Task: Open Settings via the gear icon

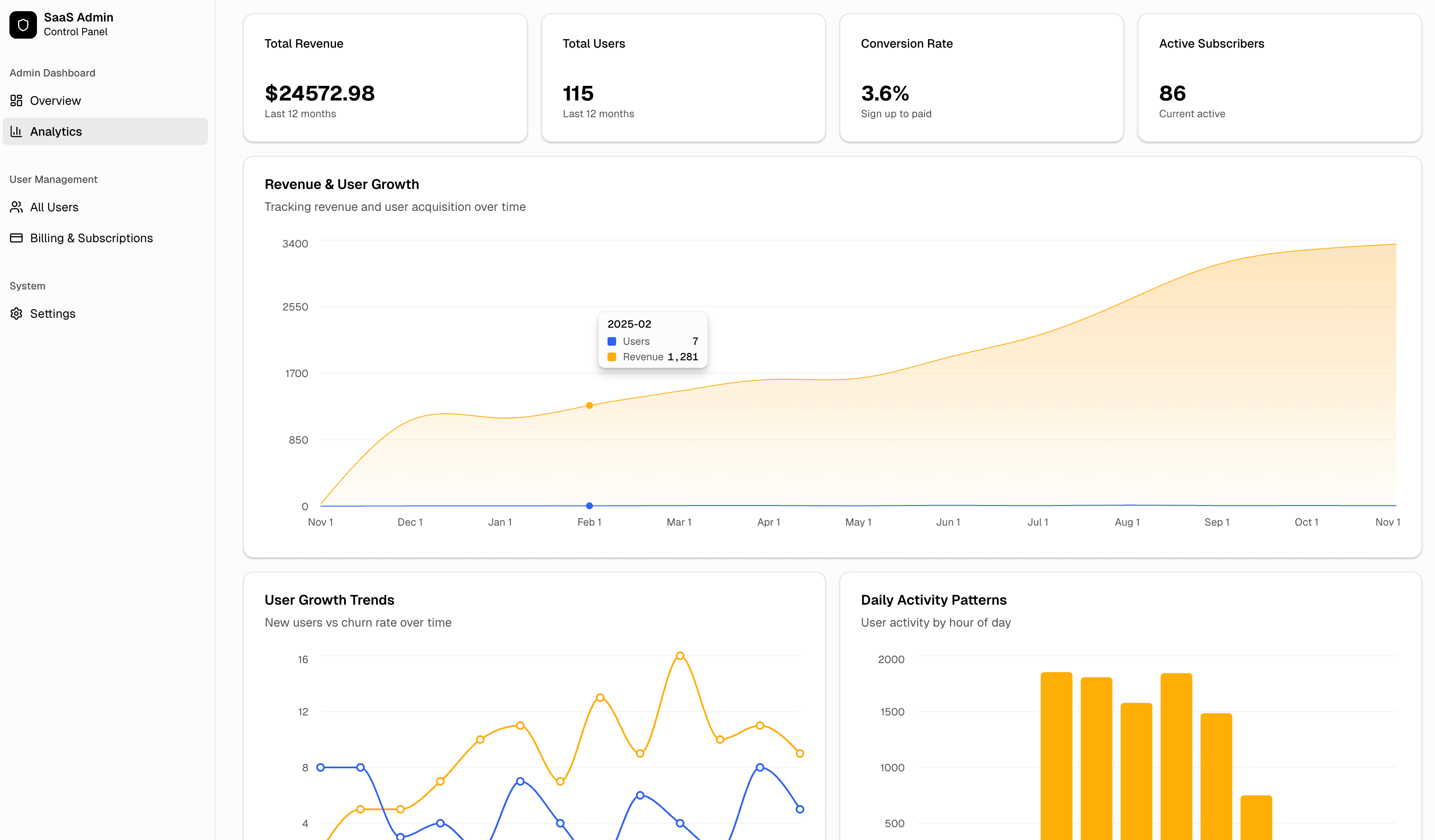Action: pos(16,313)
